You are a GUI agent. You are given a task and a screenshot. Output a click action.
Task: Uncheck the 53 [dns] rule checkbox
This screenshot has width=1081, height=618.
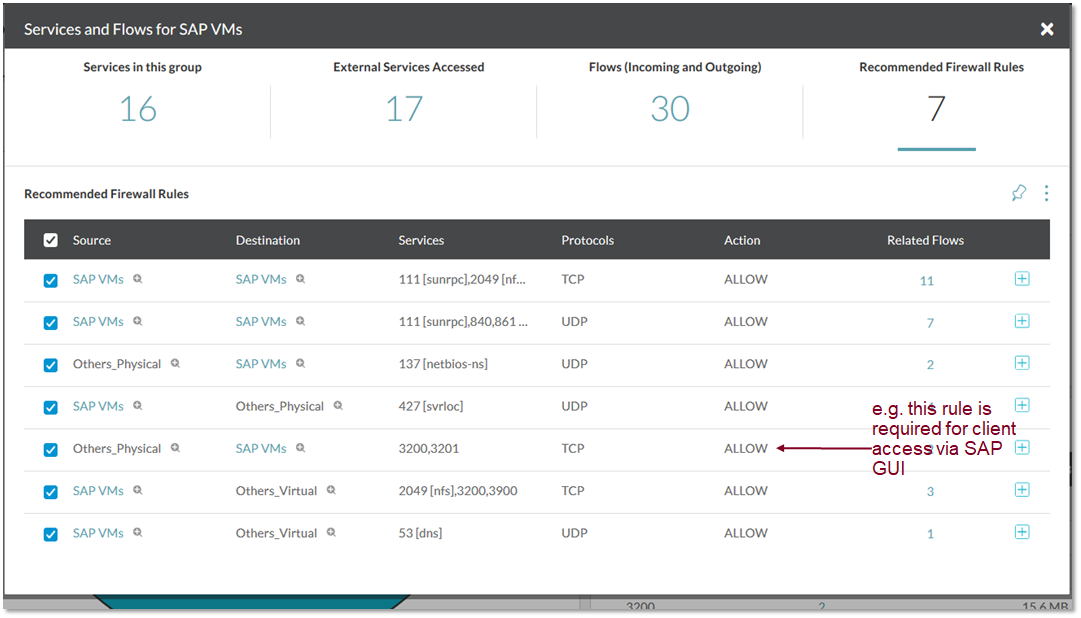coord(51,534)
